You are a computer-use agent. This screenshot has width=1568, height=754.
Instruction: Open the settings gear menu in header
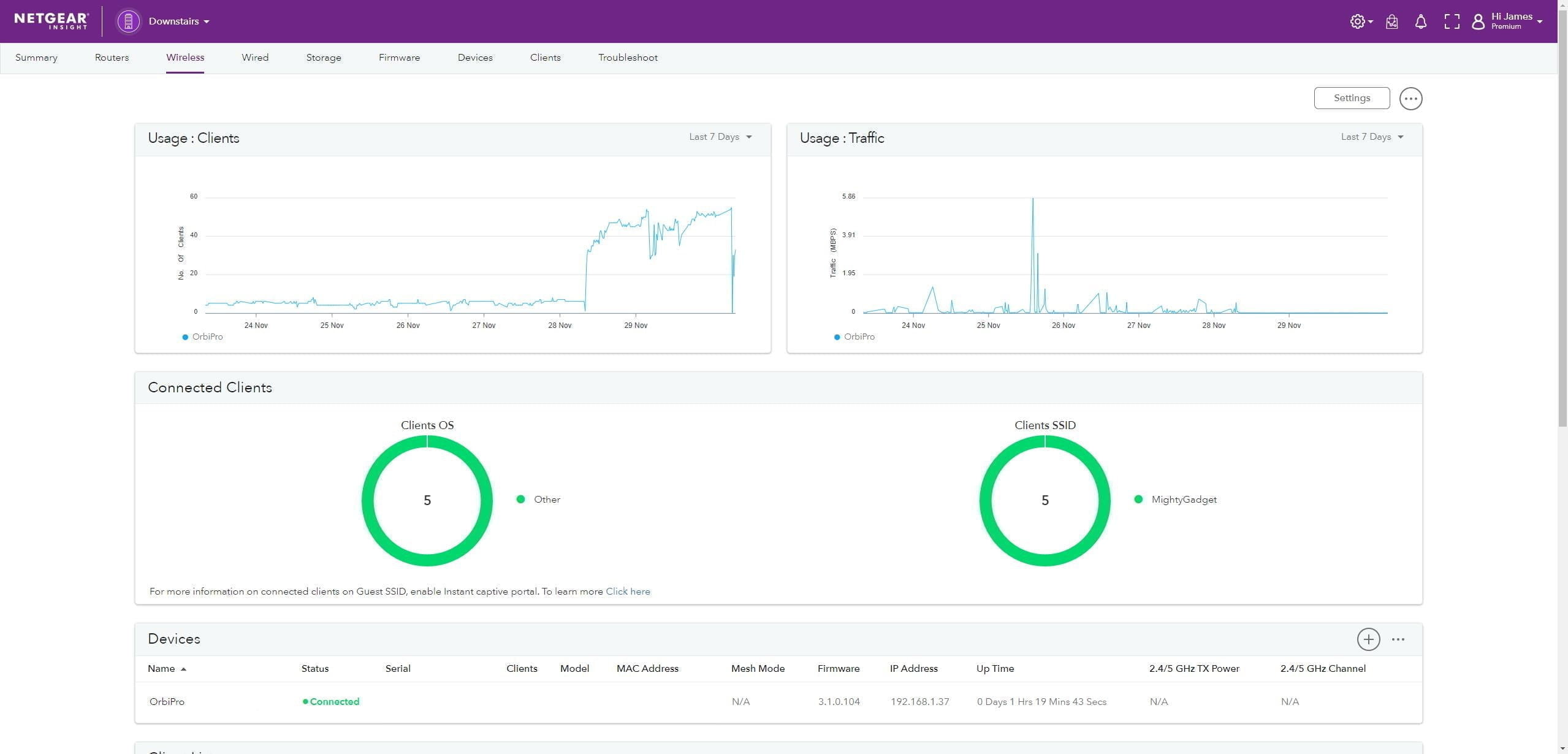tap(1358, 21)
